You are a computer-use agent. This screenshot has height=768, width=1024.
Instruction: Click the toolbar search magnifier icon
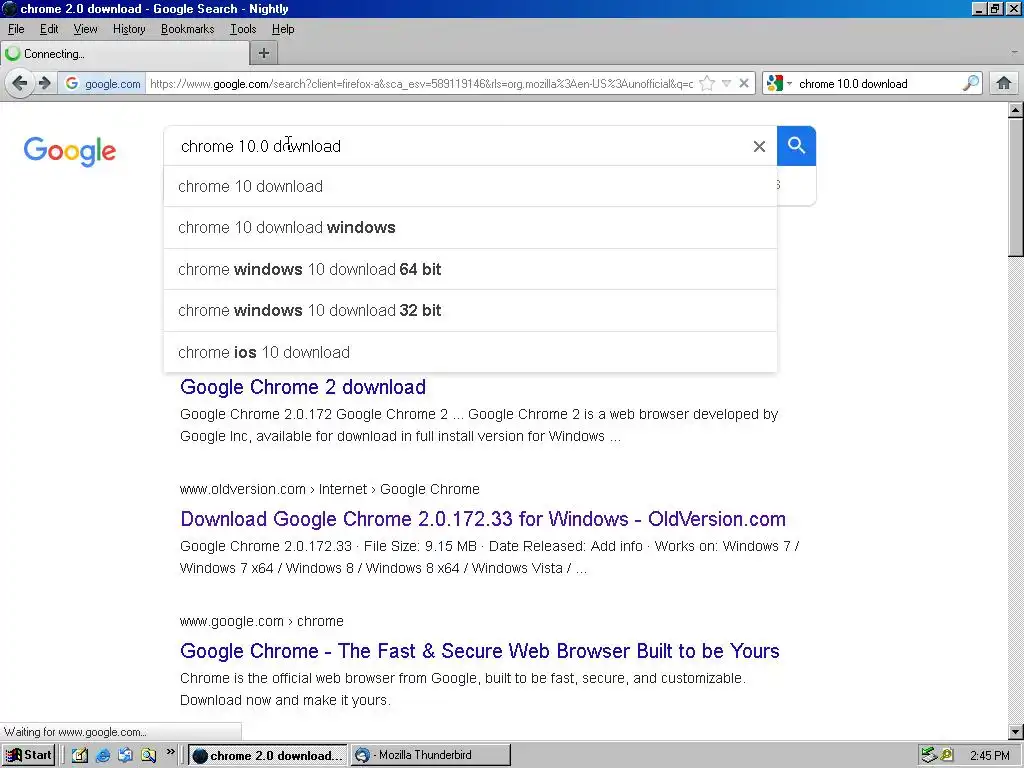tap(970, 84)
